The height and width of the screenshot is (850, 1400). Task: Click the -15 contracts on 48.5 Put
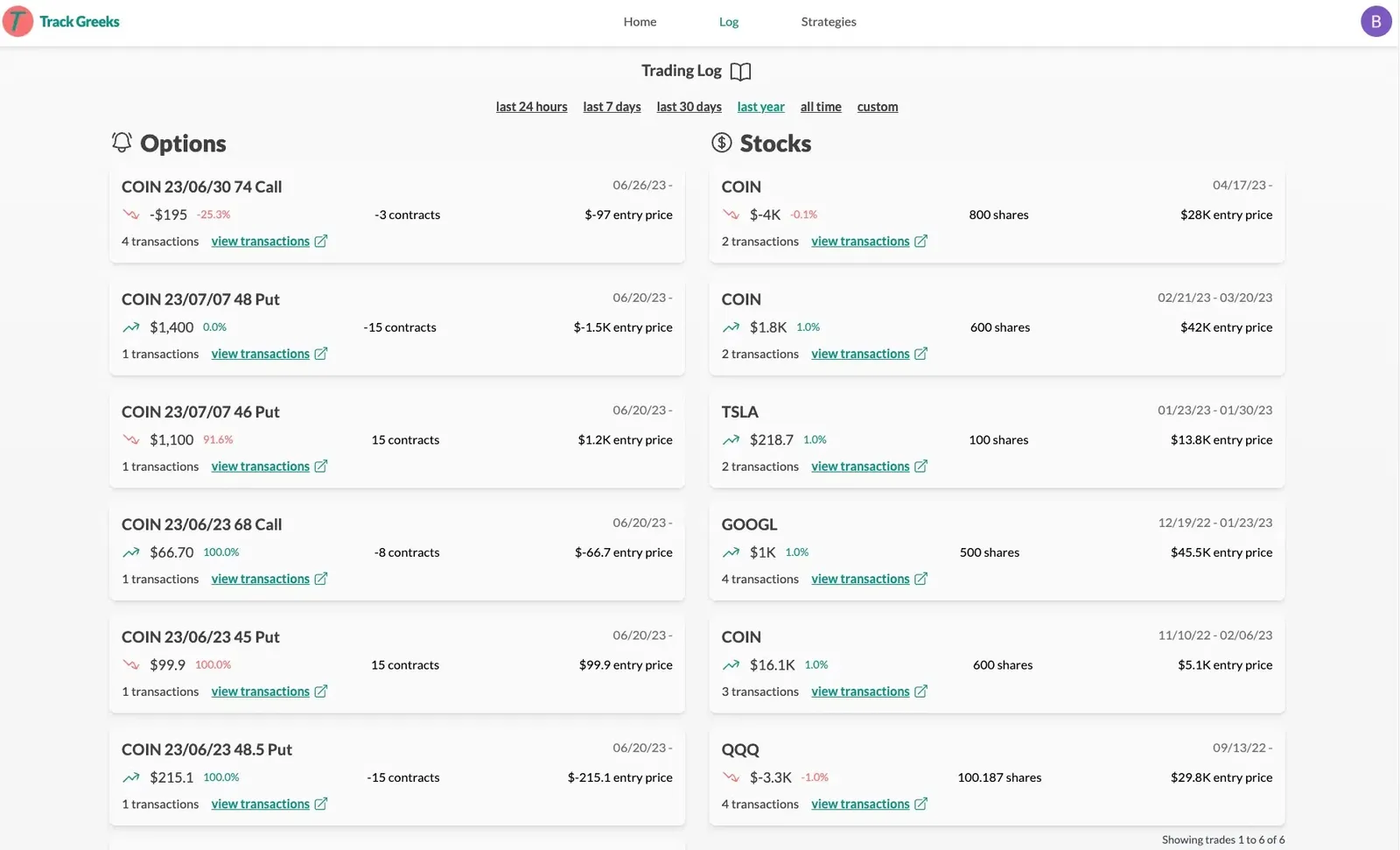(403, 777)
